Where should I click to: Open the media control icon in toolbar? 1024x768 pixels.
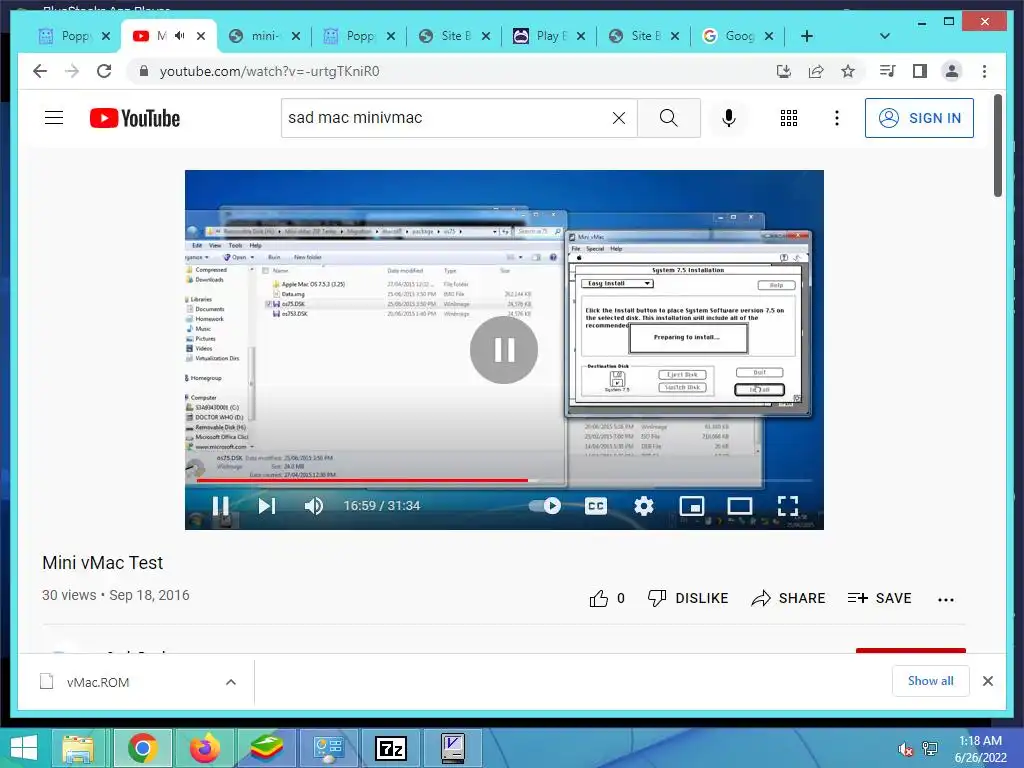point(887,71)
